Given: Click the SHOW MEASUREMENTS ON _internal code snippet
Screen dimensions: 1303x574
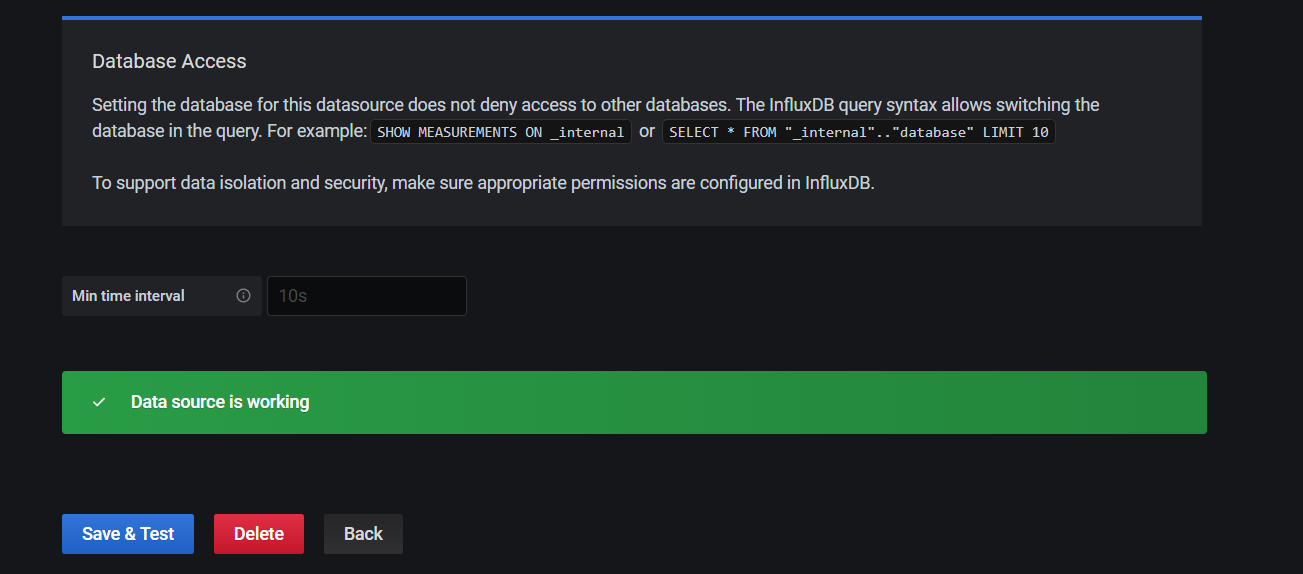Looking at the screenshot, I should coord(500,132).
